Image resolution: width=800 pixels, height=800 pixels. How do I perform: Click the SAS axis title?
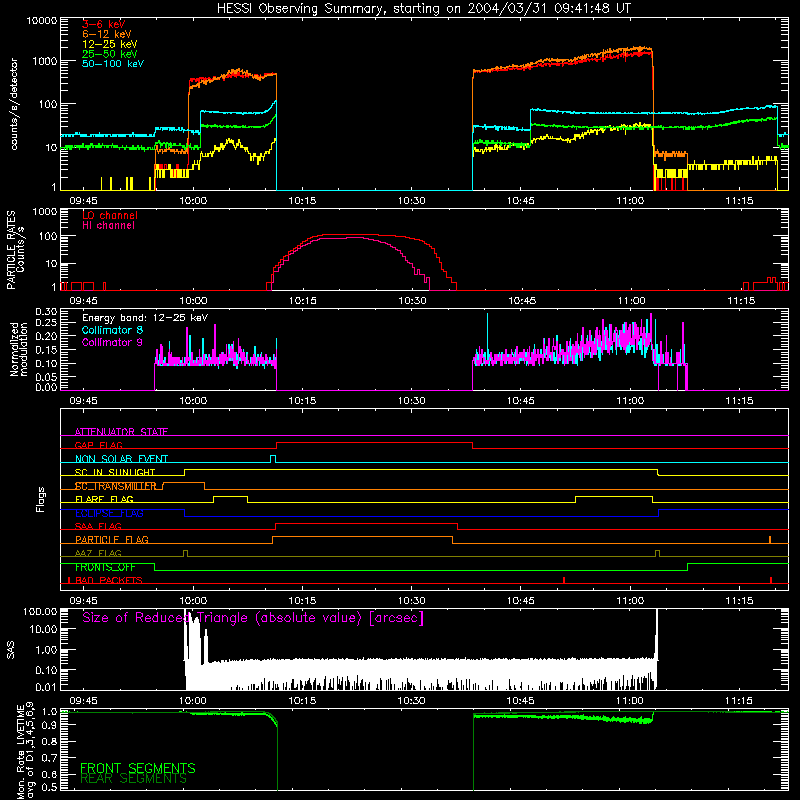click(11, 650)
